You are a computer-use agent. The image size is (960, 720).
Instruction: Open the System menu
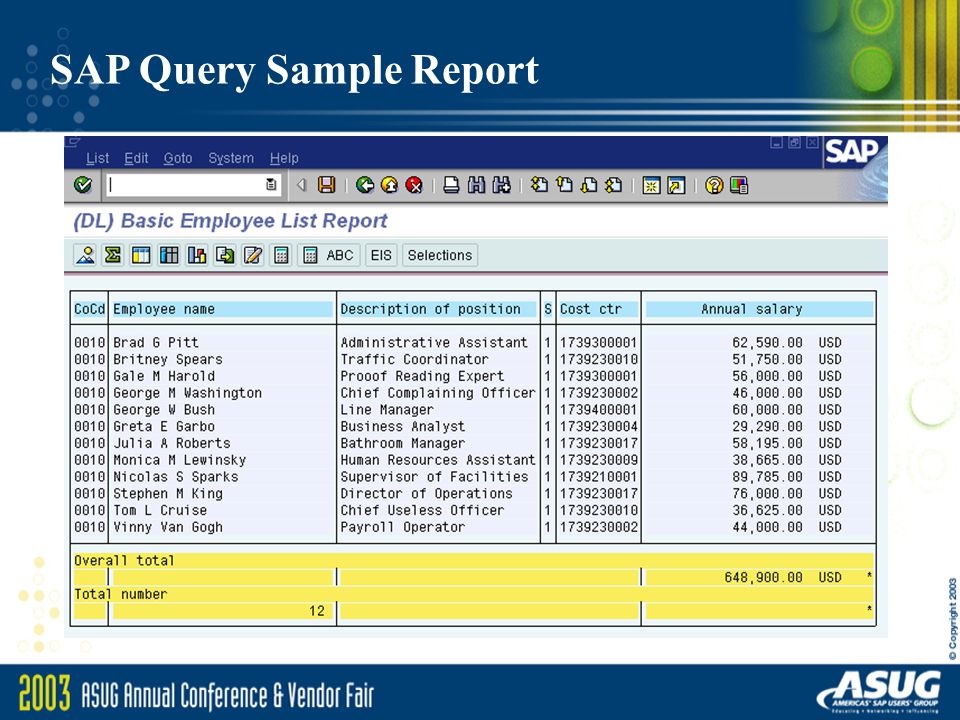[x=231, y=158]
